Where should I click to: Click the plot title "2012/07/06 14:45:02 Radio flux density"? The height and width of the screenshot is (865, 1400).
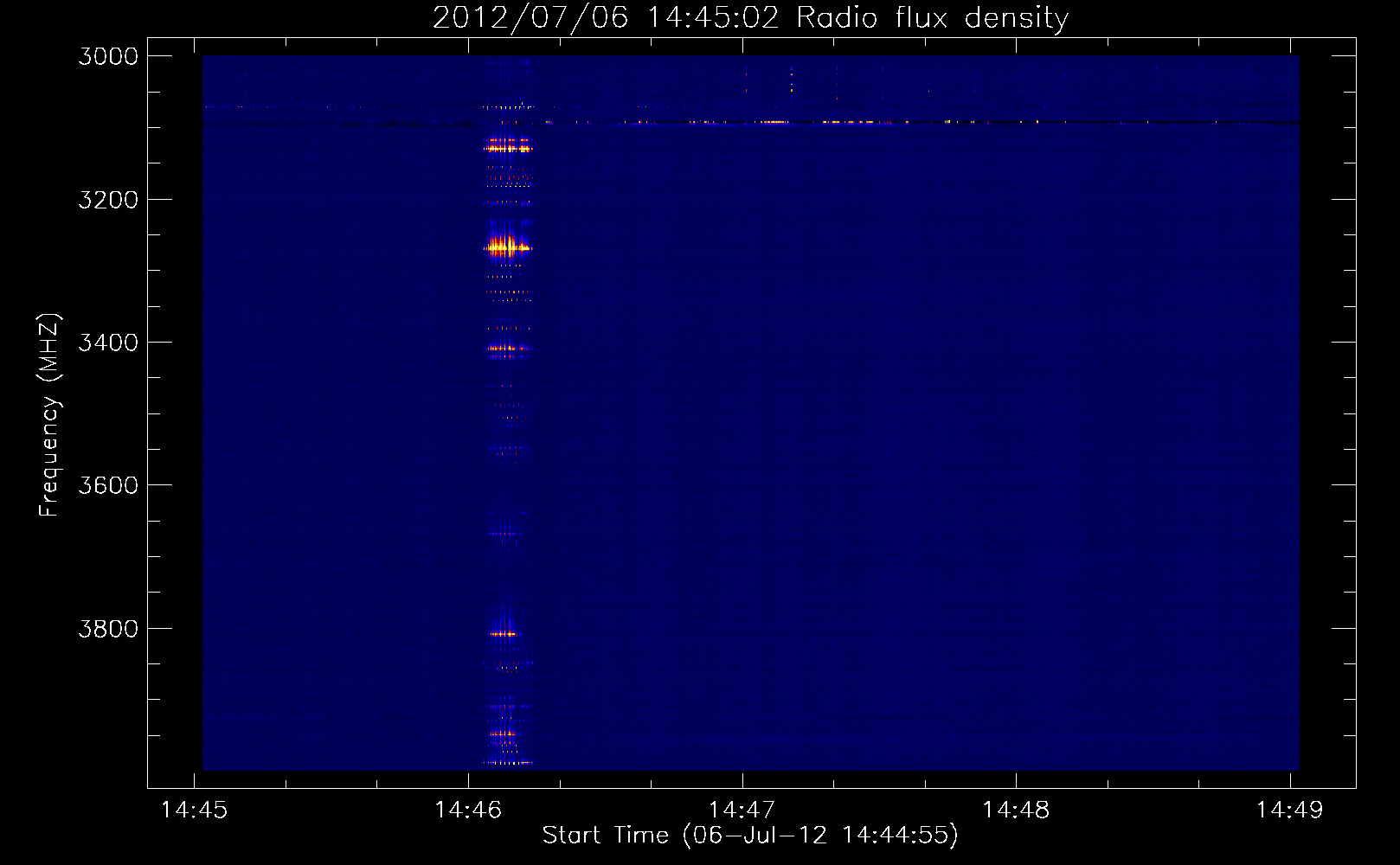pos(750,17)
